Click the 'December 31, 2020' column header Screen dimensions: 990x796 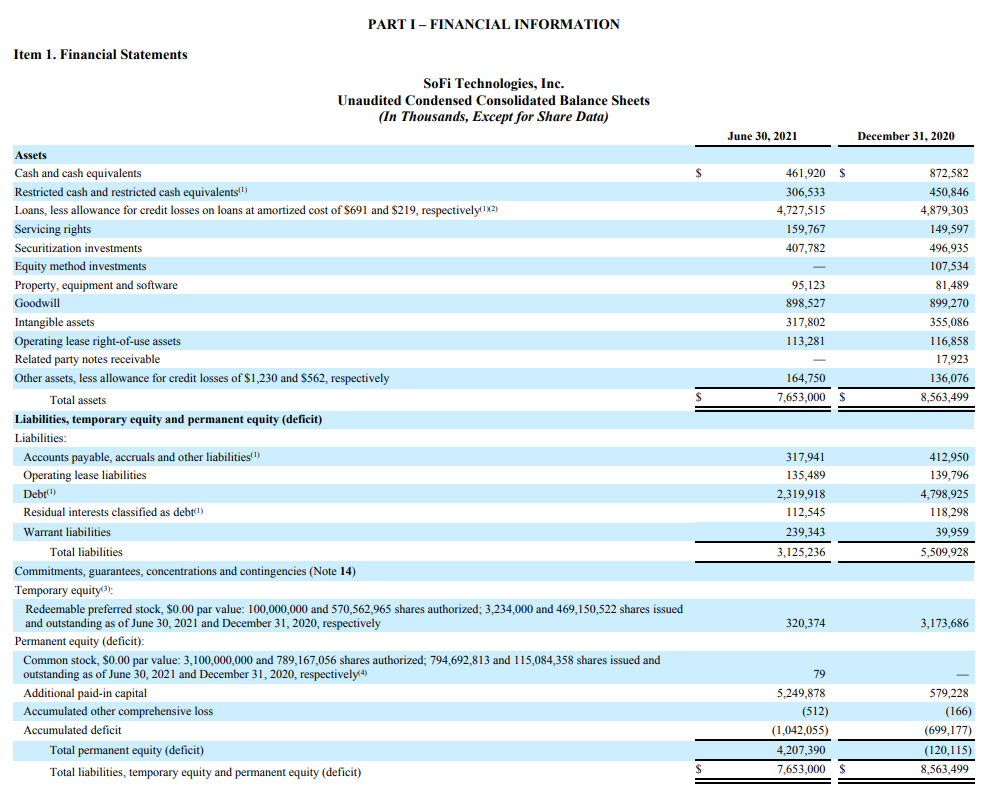coord(906,136)
